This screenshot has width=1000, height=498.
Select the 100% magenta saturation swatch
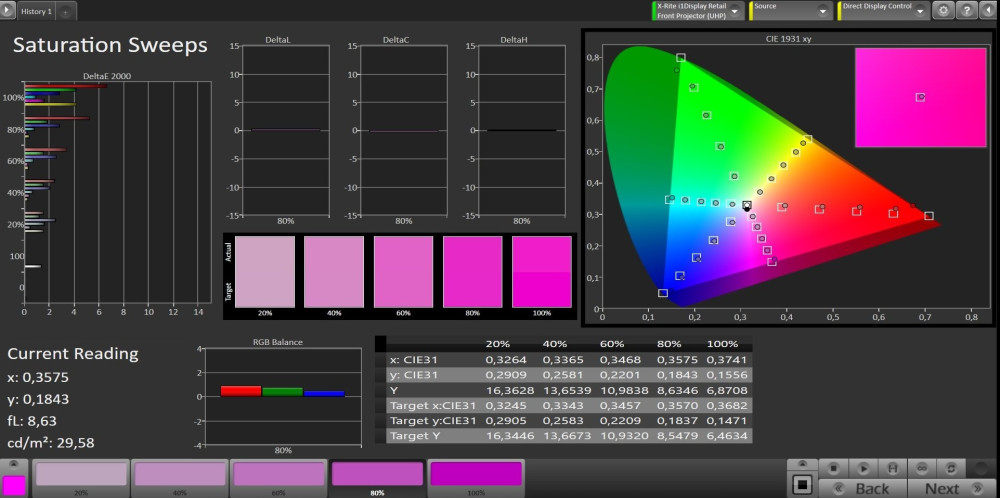pyautogui.click(x=475, y=475)
